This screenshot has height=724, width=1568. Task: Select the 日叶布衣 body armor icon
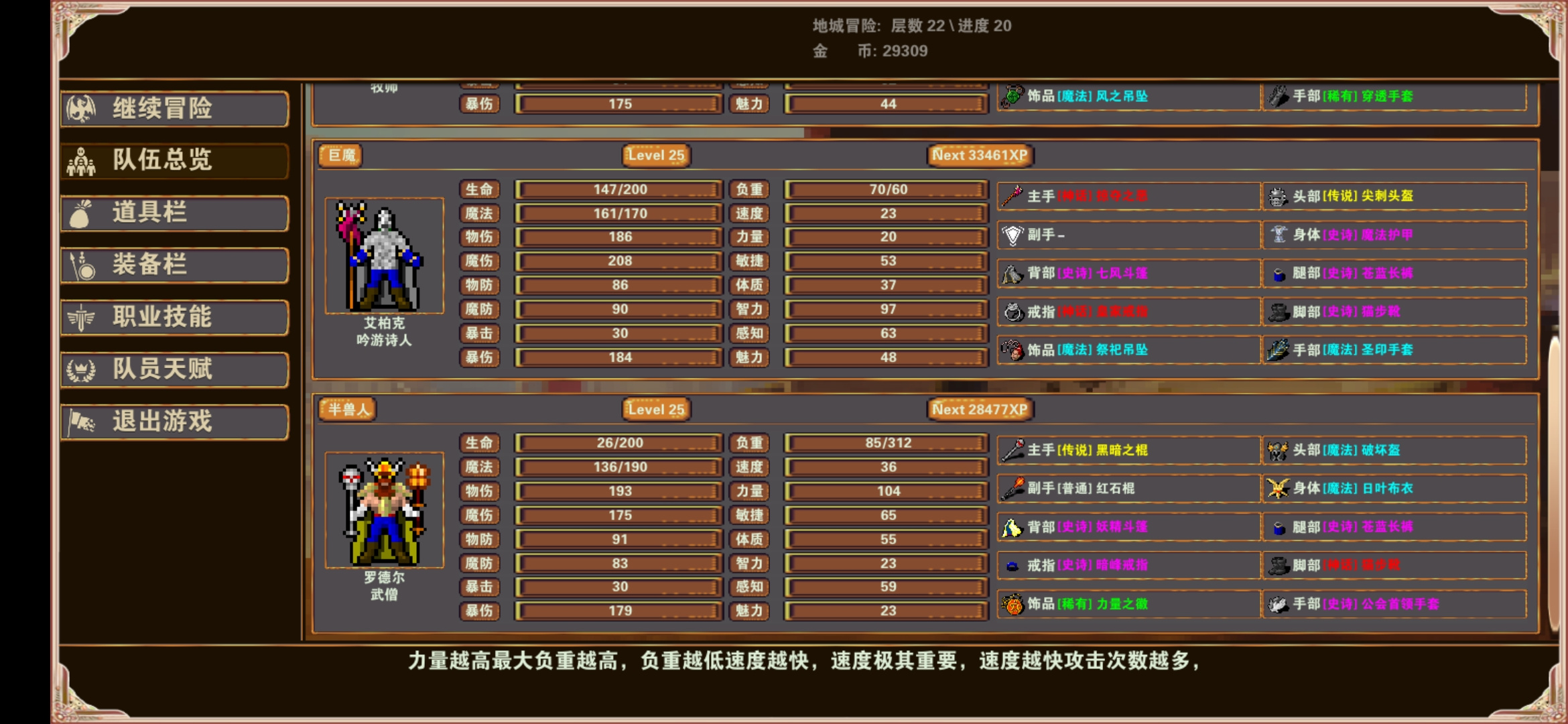(x=1277, y=488)
